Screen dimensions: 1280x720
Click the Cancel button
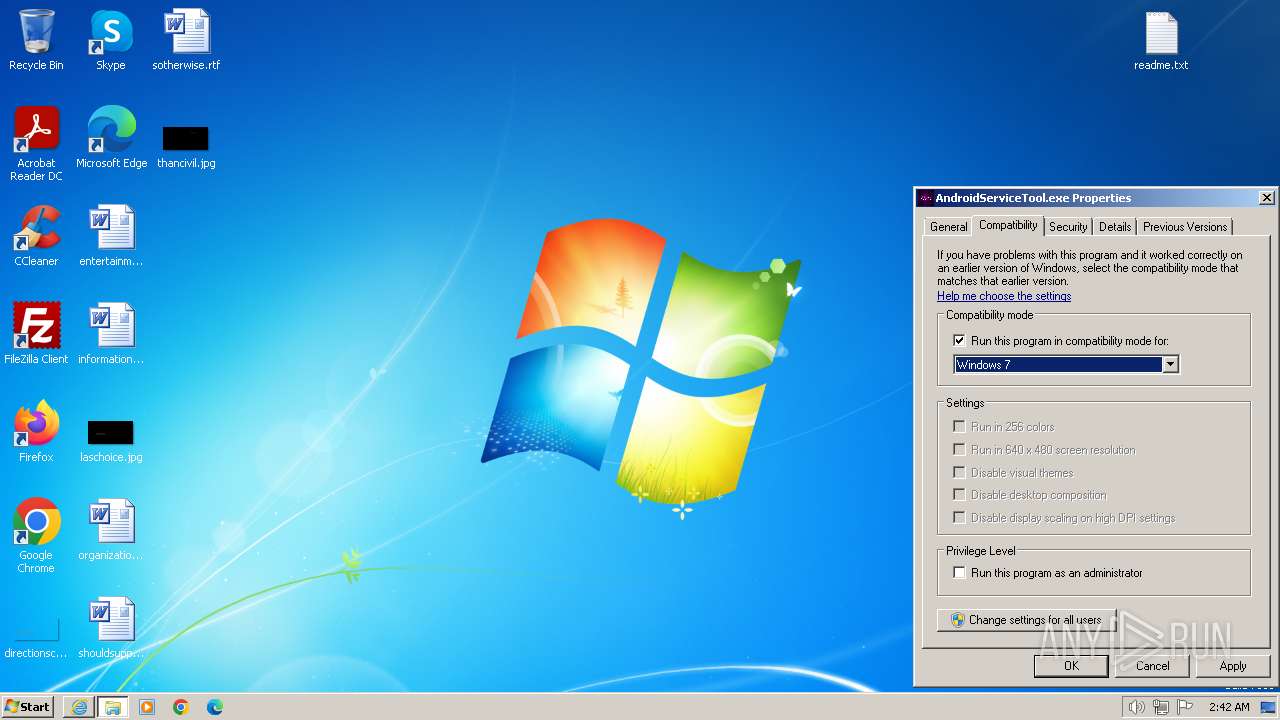(1152, 666)
